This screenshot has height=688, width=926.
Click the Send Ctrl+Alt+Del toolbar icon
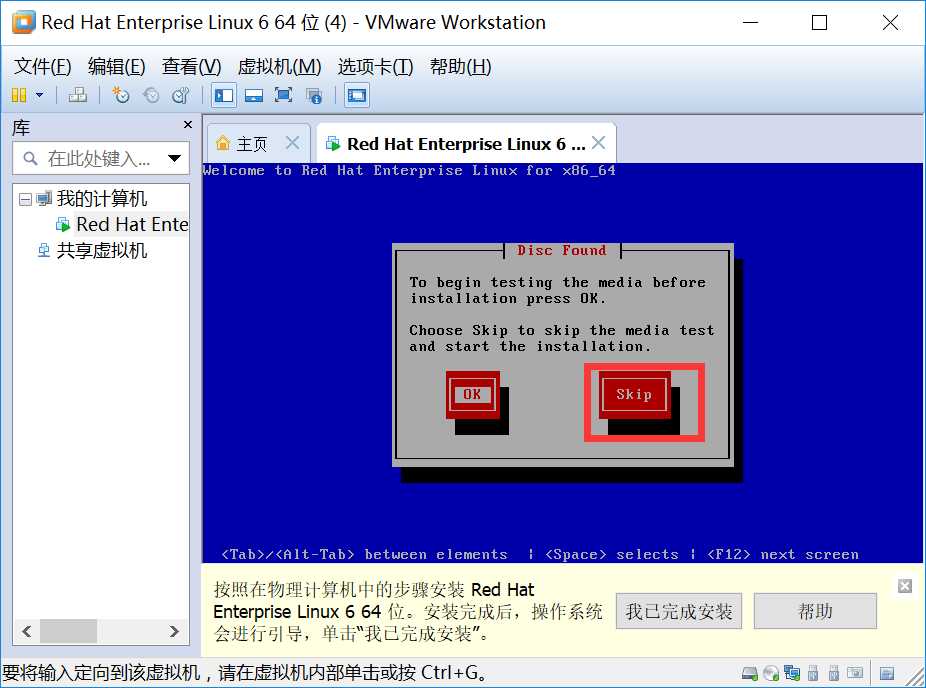coord(77,95)
